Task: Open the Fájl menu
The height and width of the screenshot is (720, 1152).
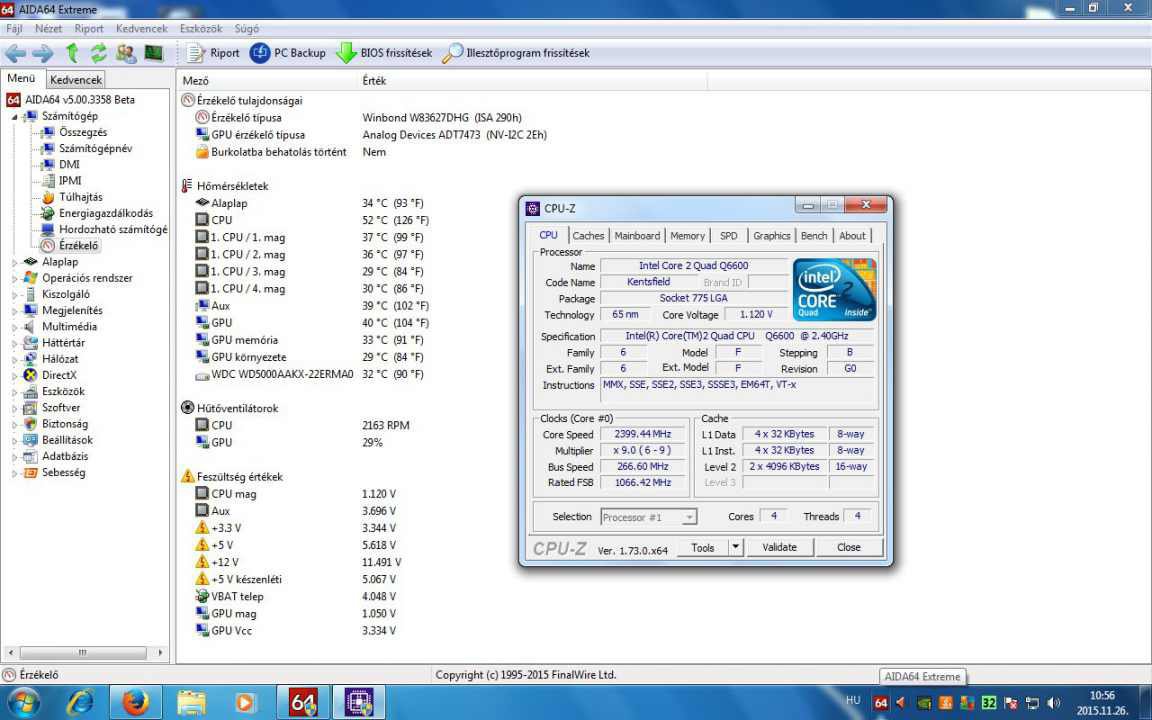Action: 14,29
